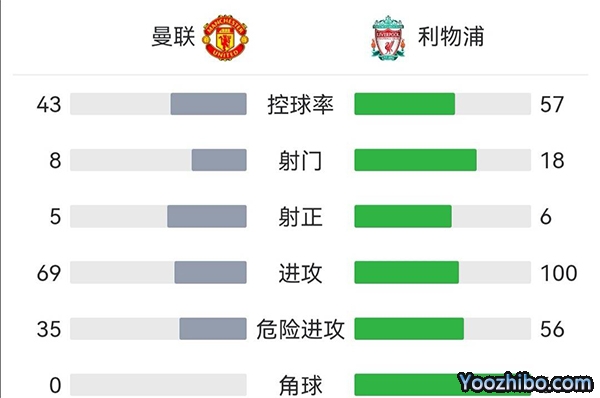Click Manchester United's gray shots-on-target bar

click(x=207, y=216)
